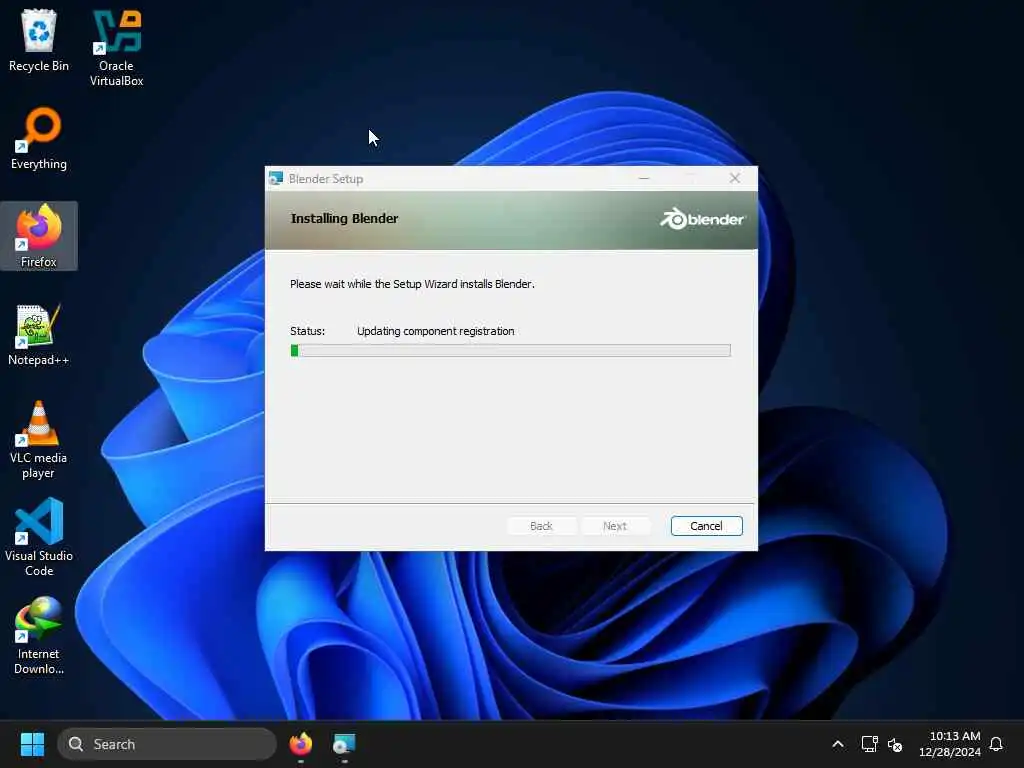1024x768 pixels.
Task: Click the disabled Next button
Action: [615, 526]
